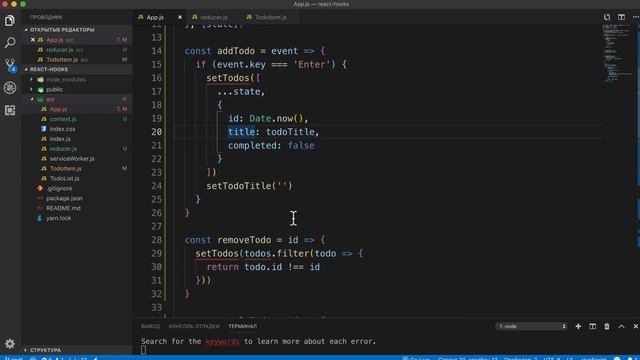Close the terminal panel
The height and width of the screenshot is (360, 640).
click(x=636, y=326)
